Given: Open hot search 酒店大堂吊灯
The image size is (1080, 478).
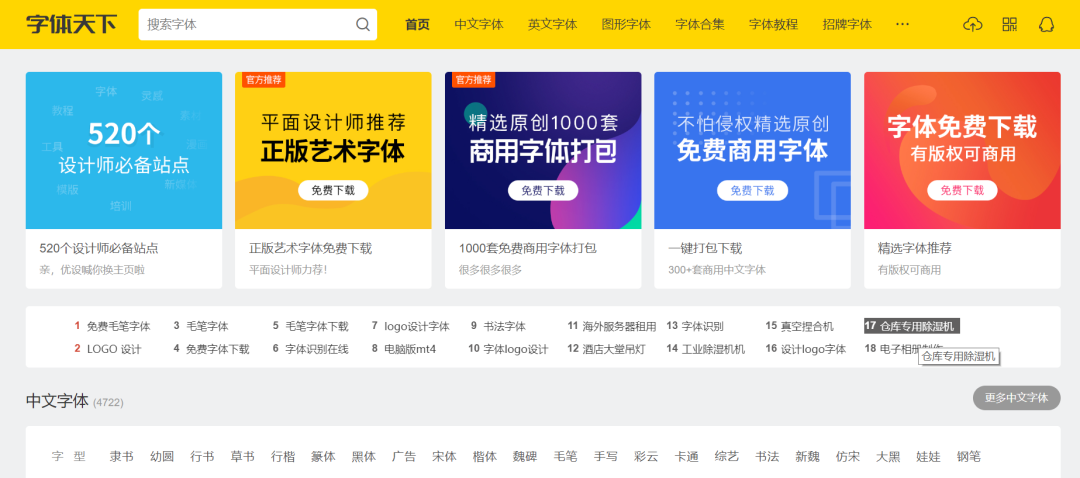Looking at the screenshot, I should (614, 349).
